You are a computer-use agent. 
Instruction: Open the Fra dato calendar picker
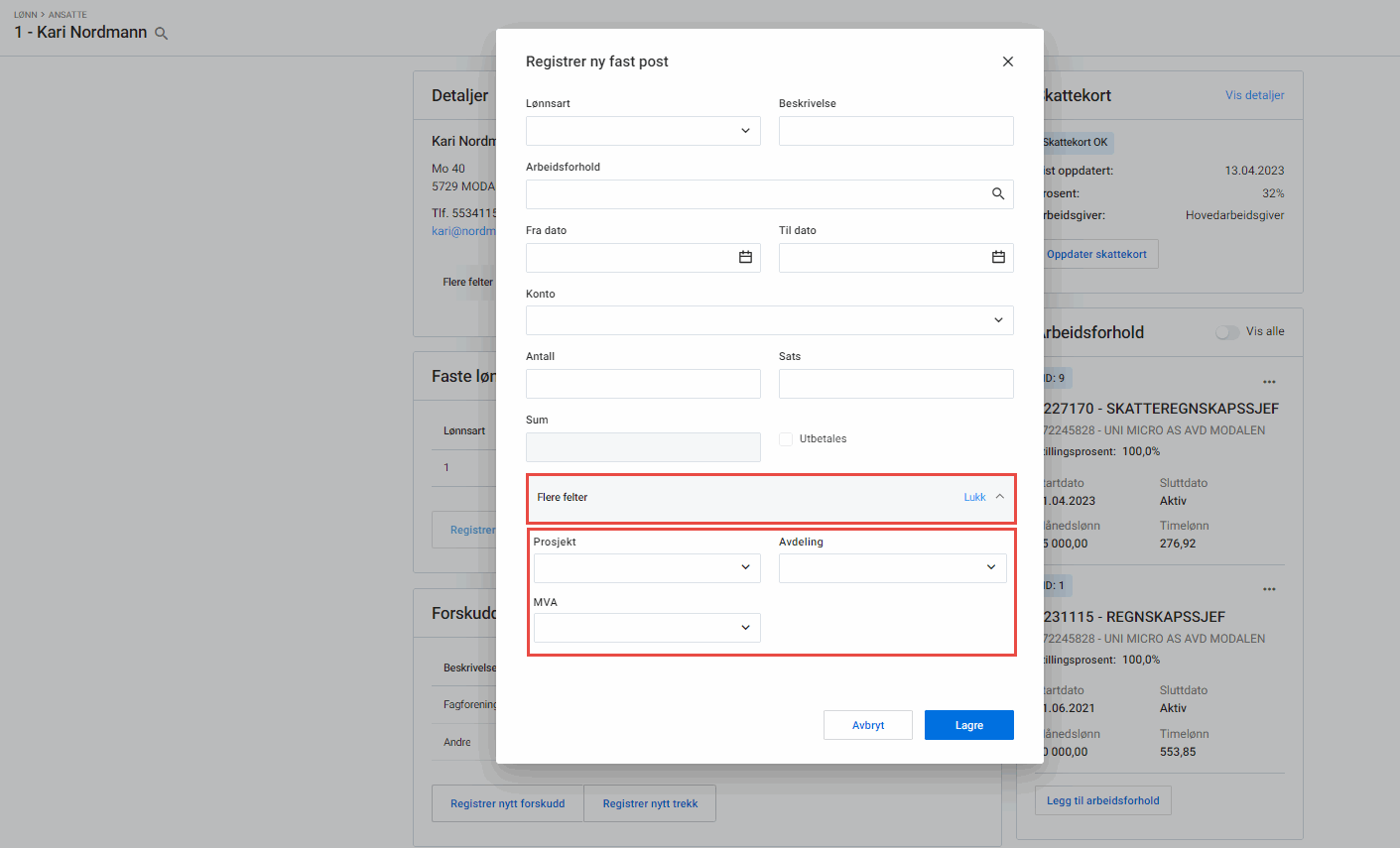point(745,258)
